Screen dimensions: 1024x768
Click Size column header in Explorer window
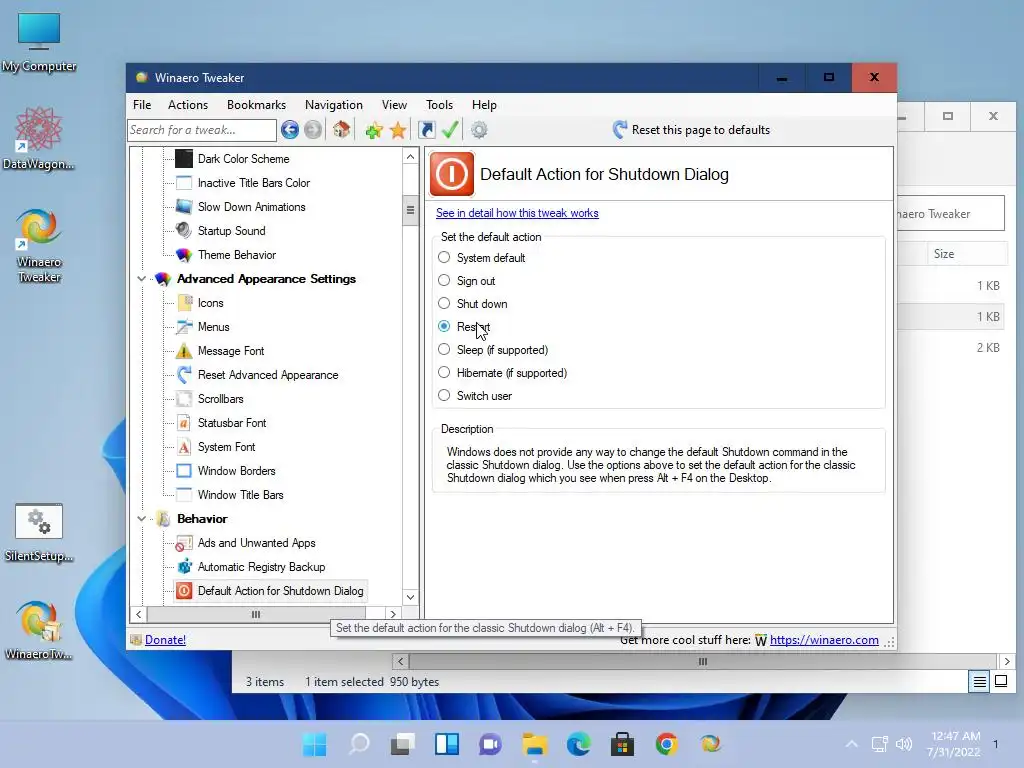point(967,253)
